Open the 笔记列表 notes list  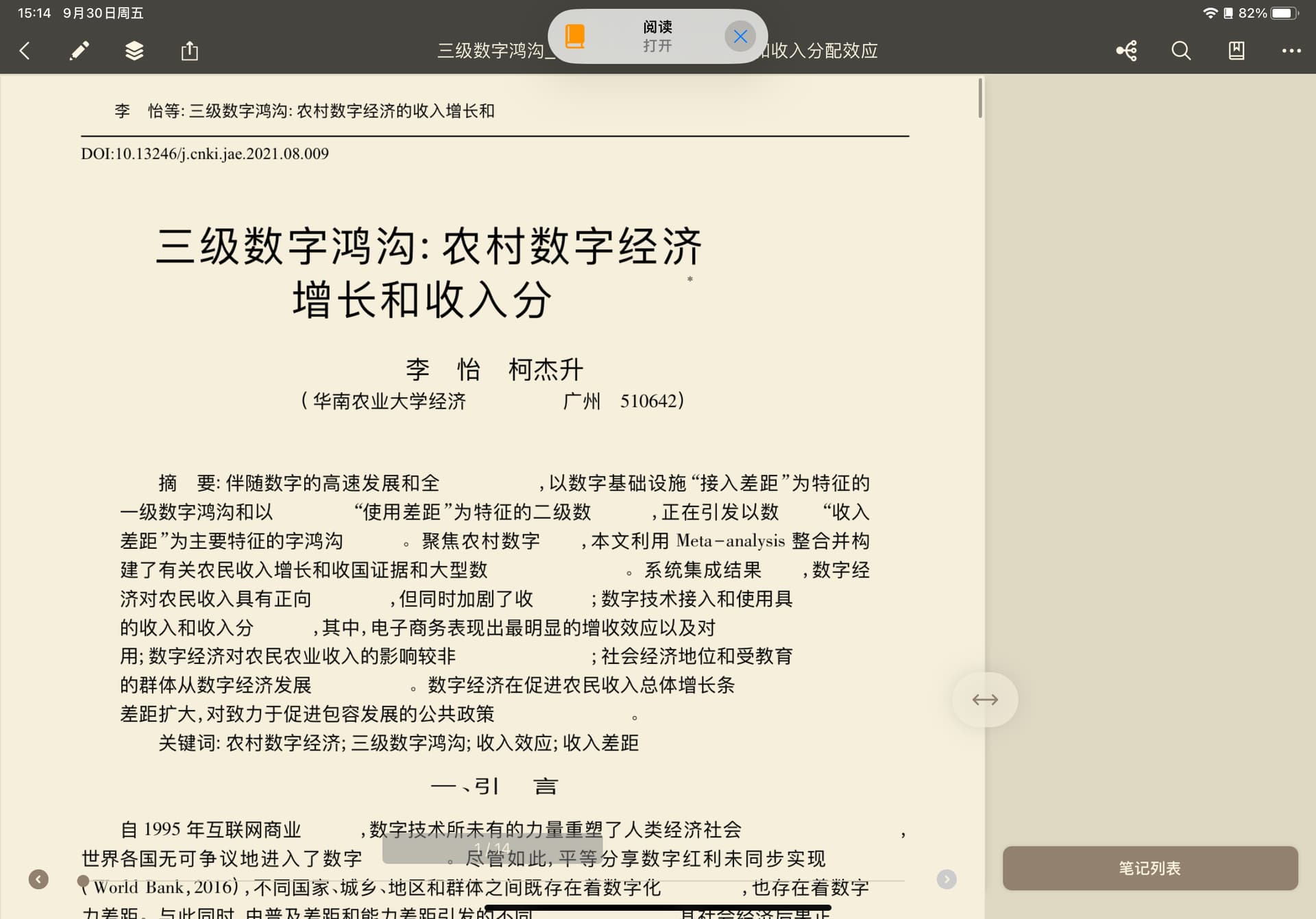click(x=1150, y=868)
